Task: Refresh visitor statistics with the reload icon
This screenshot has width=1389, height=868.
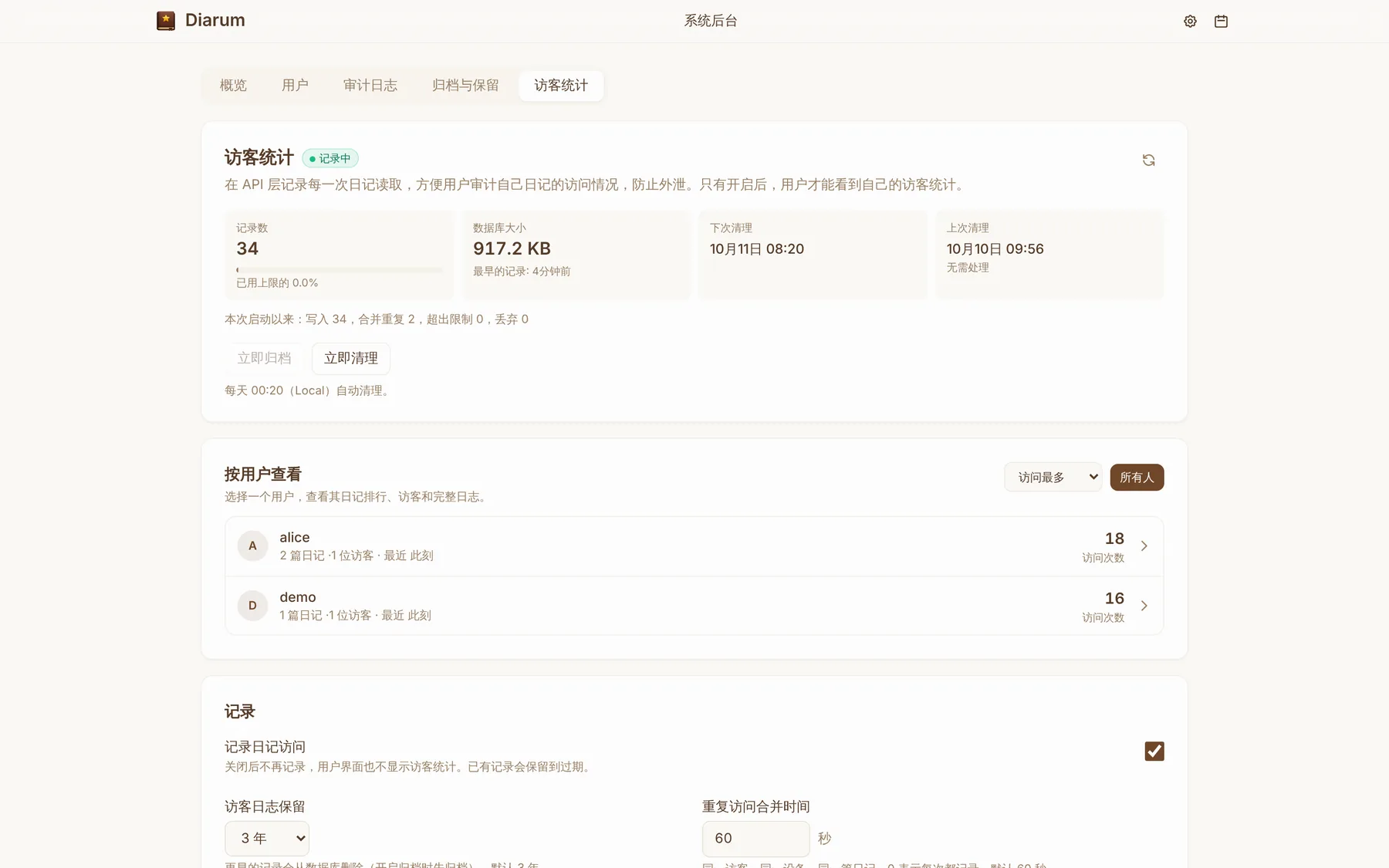Action: click(1148, 160)
